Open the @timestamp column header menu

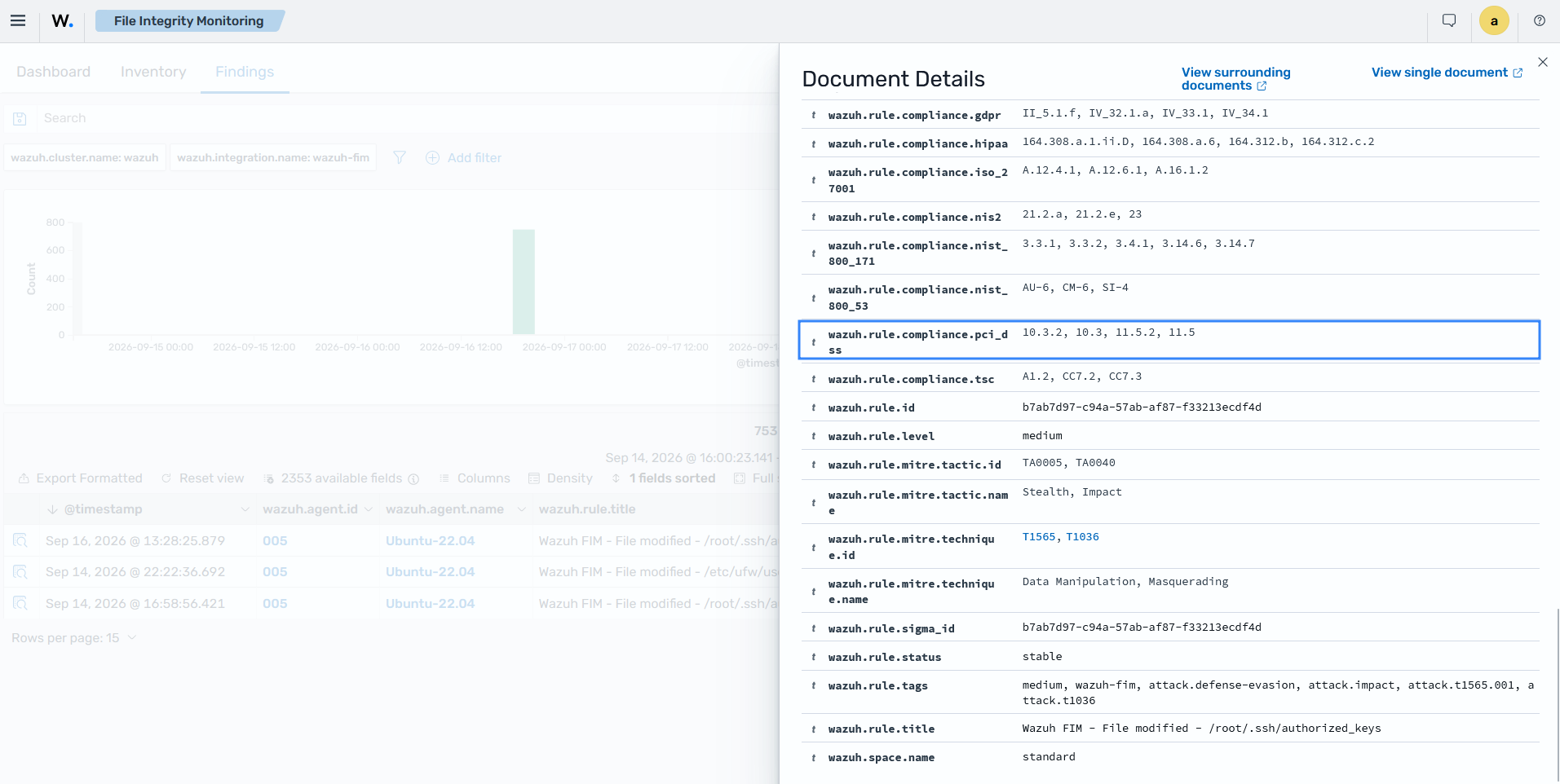(x=245, y=509)
